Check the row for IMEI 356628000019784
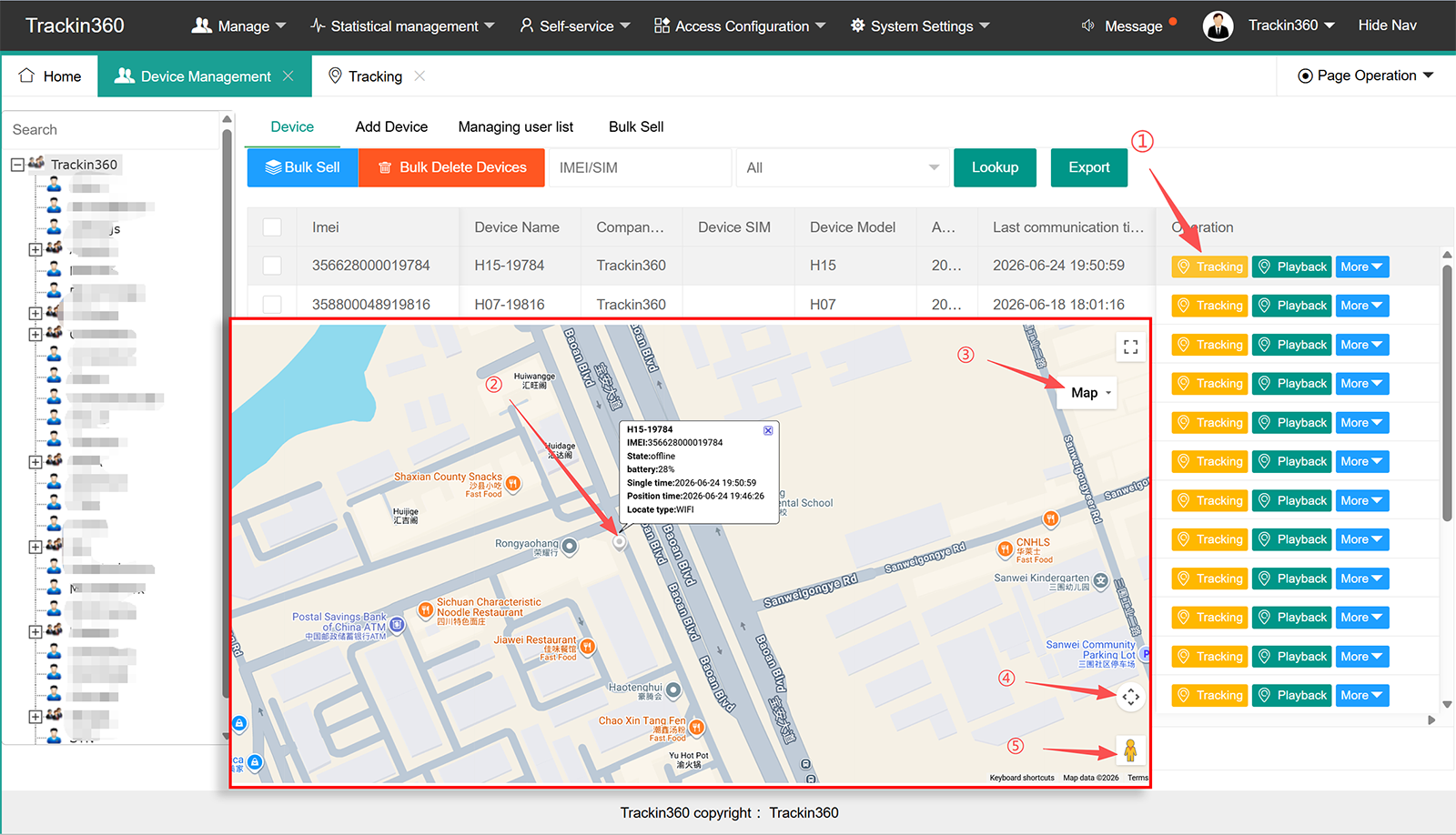This screenshot has height=835, width=1456. point(272,266)
